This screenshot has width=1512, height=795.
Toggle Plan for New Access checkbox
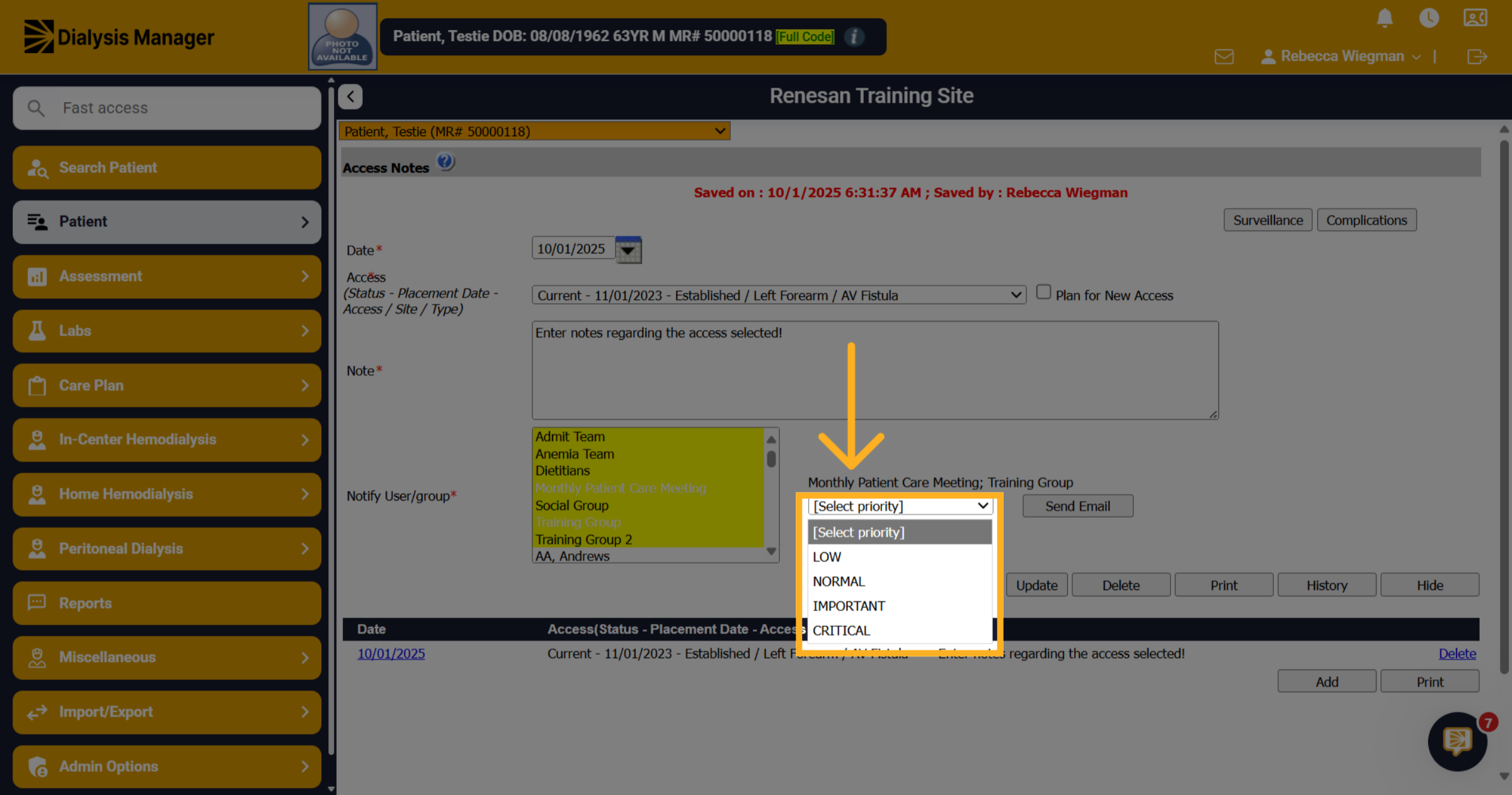(1043, 292)
